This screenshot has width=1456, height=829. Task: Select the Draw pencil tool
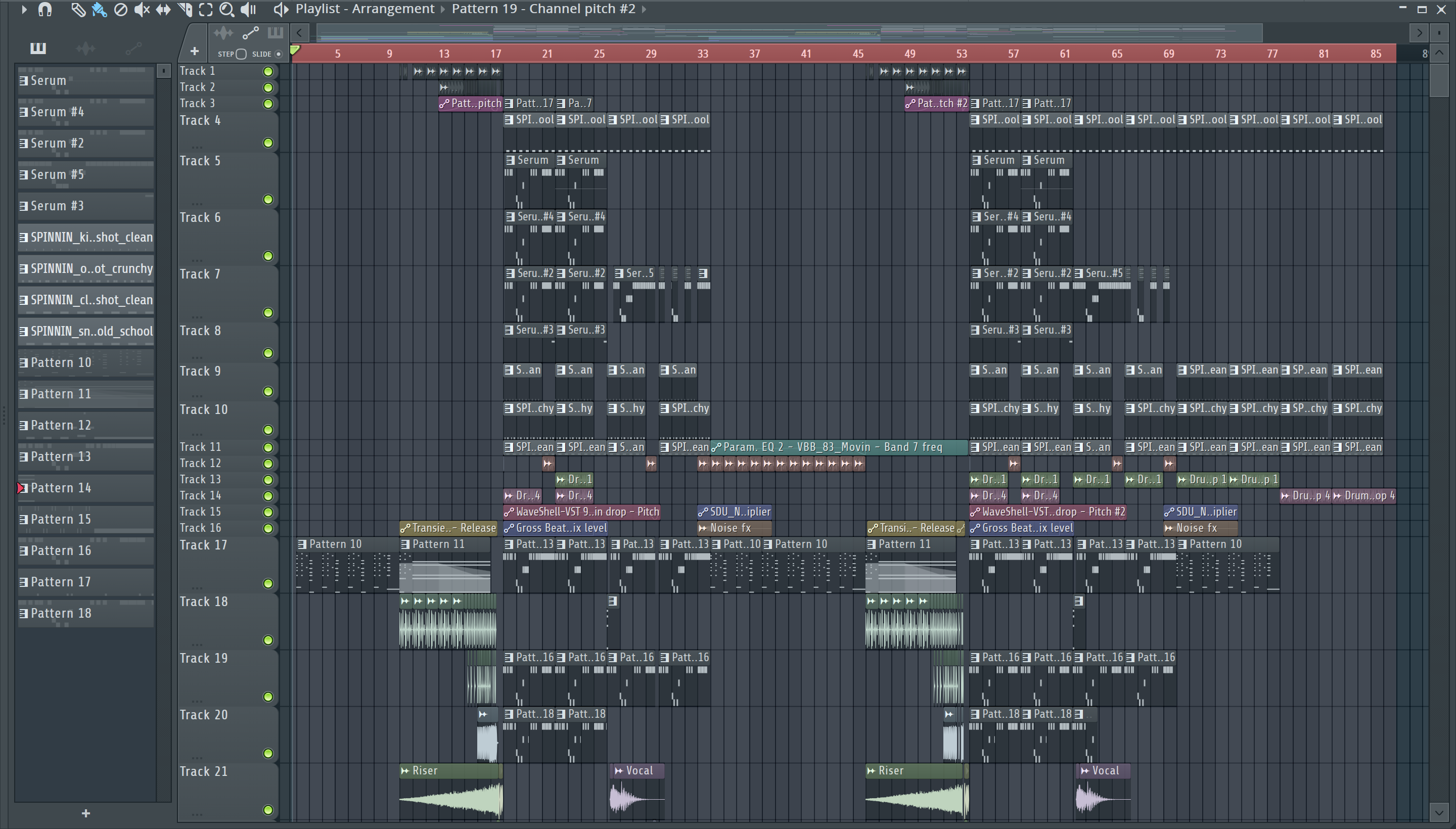[x=78, y=9]
